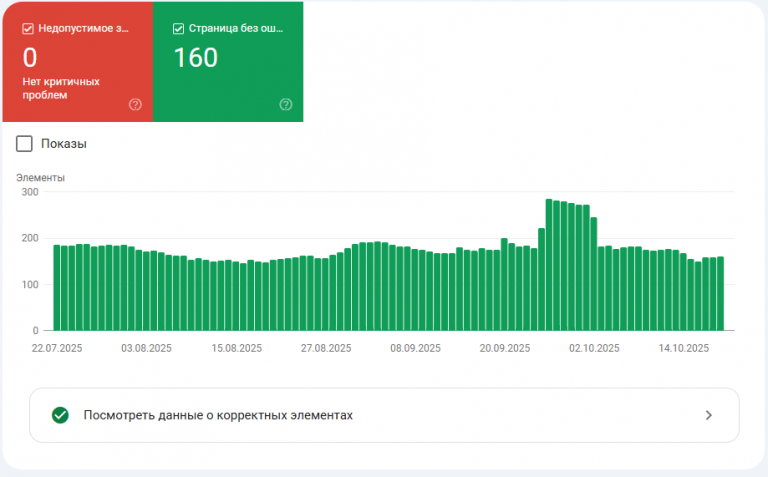The height and width of the screenshot is (477, 768).
Task: Click the date label 02.10.2025
Action: click(594, 348)
